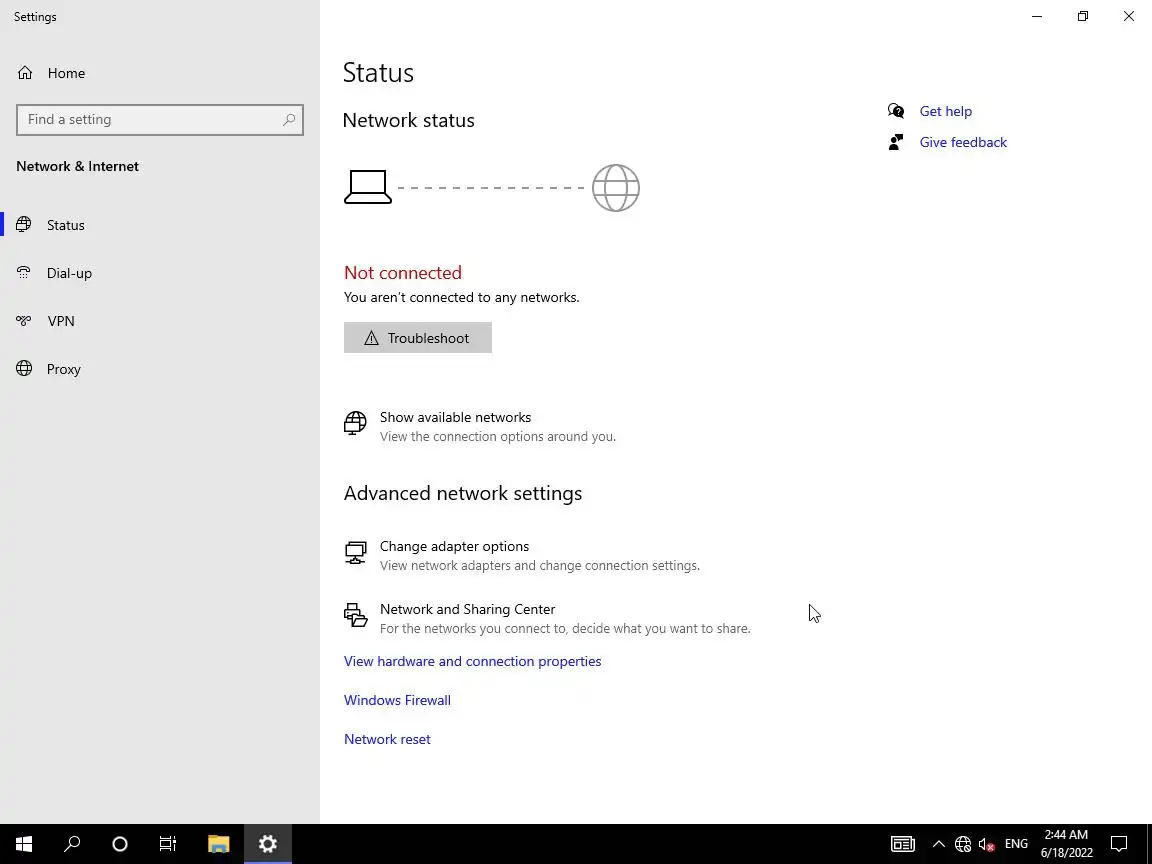
Task: Select the Status globe icon in sidebar
Action: click(x=24, y=225)
